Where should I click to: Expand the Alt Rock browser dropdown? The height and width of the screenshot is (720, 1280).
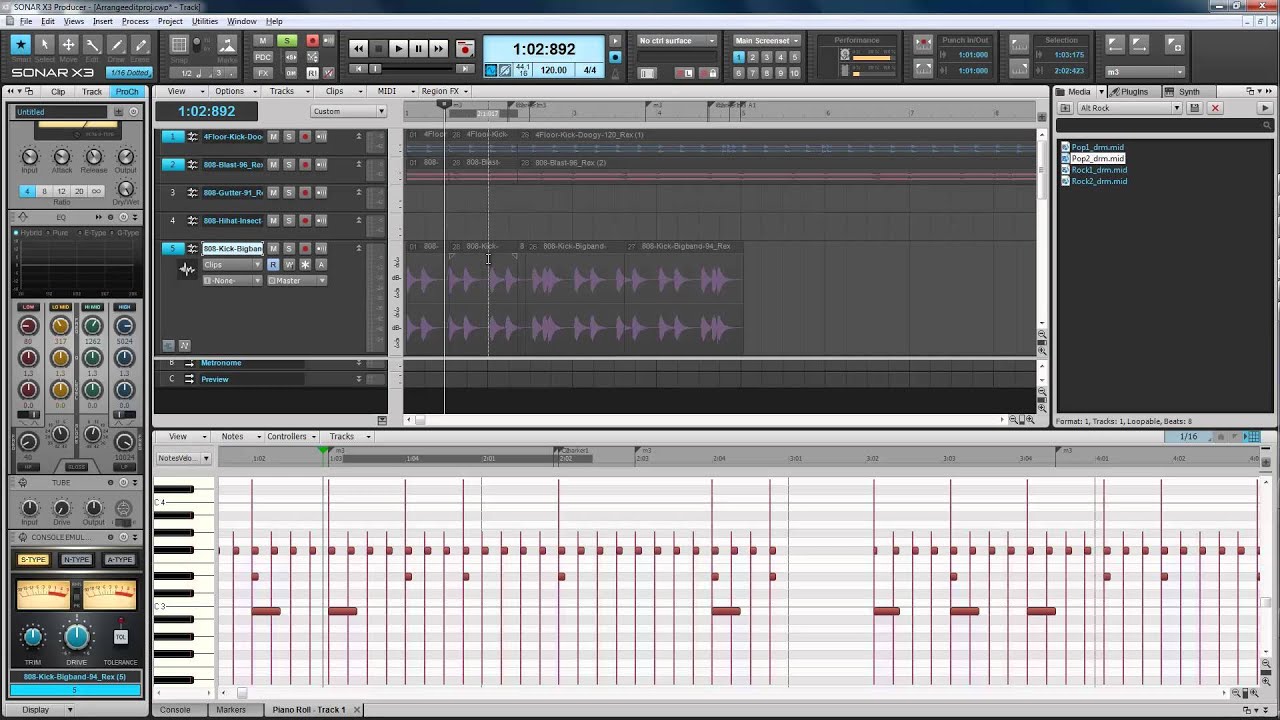click(1129, 108)
